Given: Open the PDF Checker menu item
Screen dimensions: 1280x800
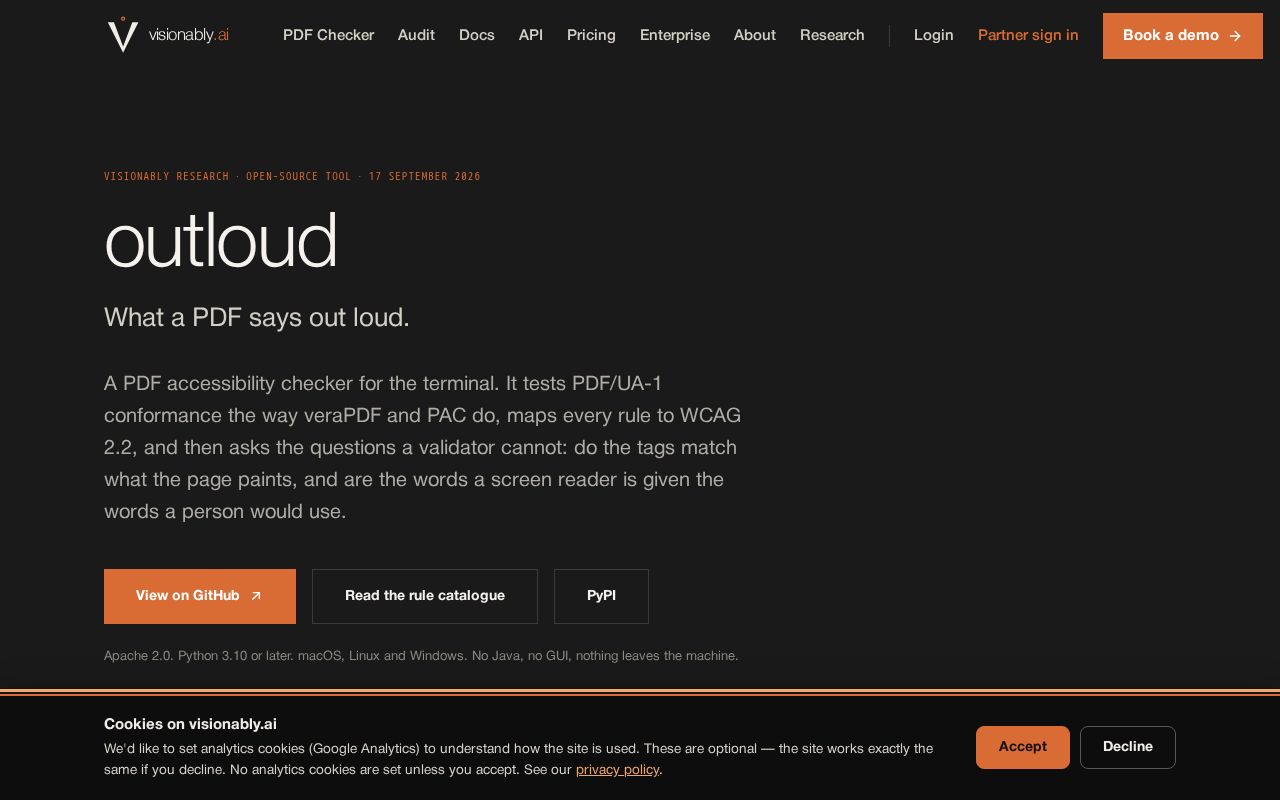Looking at the screenshot, I should click(328, 35).
